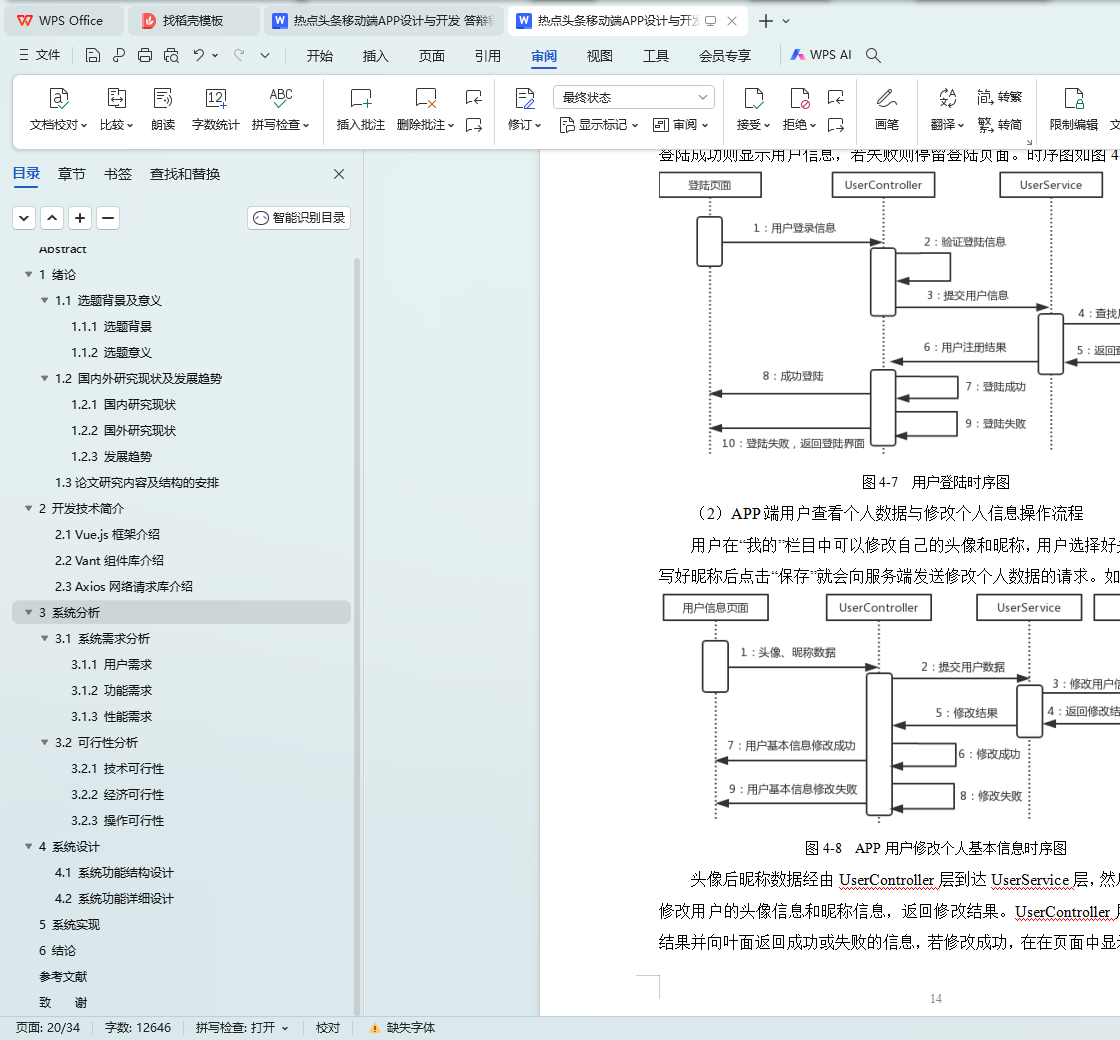1120x1040 pixels.
Task: Close the navigation pane
Action: pos(339,174)
